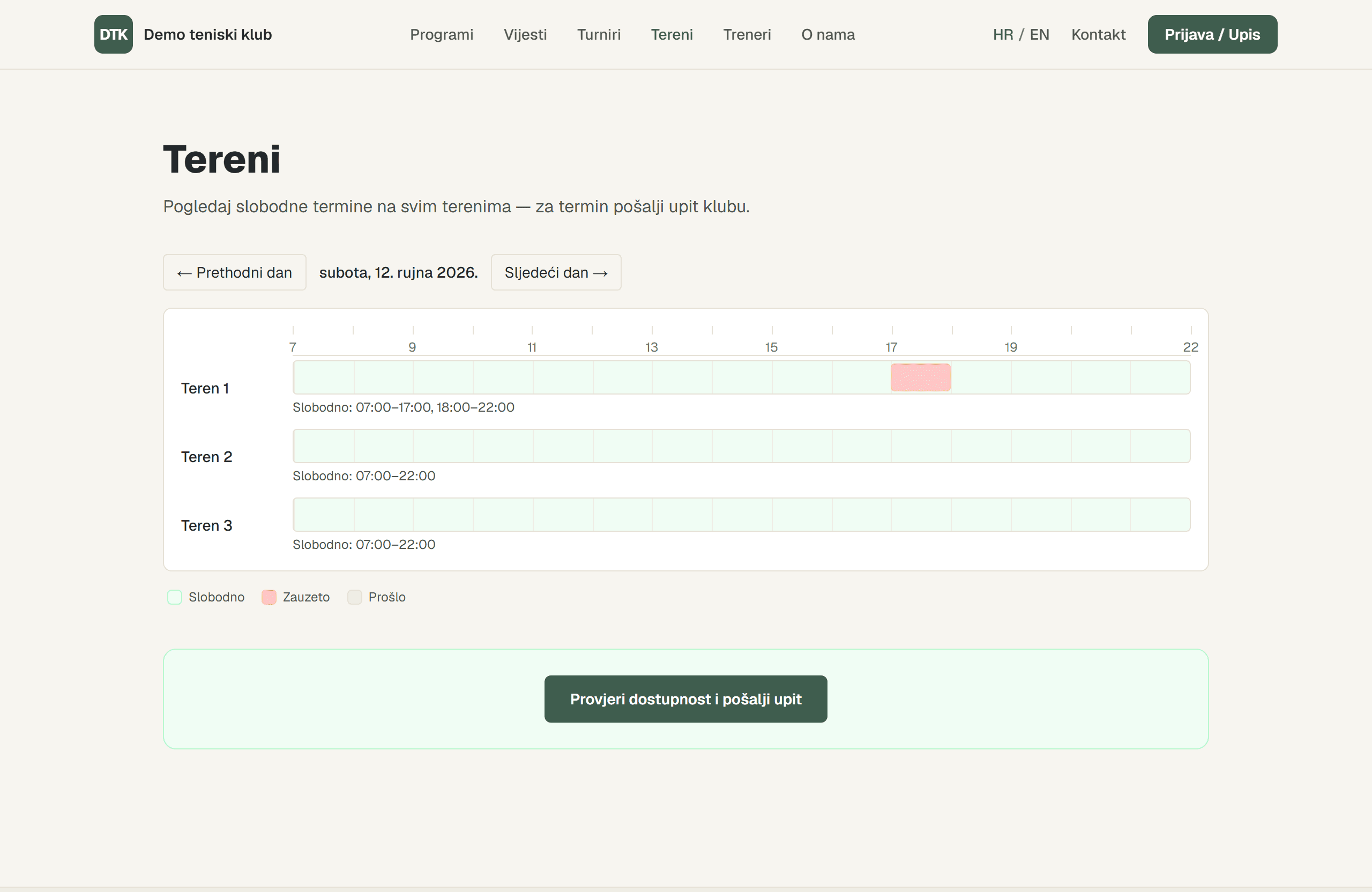Go to the Vijesti page
This screenshot has height=892, width=1372.
click(x=525, y=35)
